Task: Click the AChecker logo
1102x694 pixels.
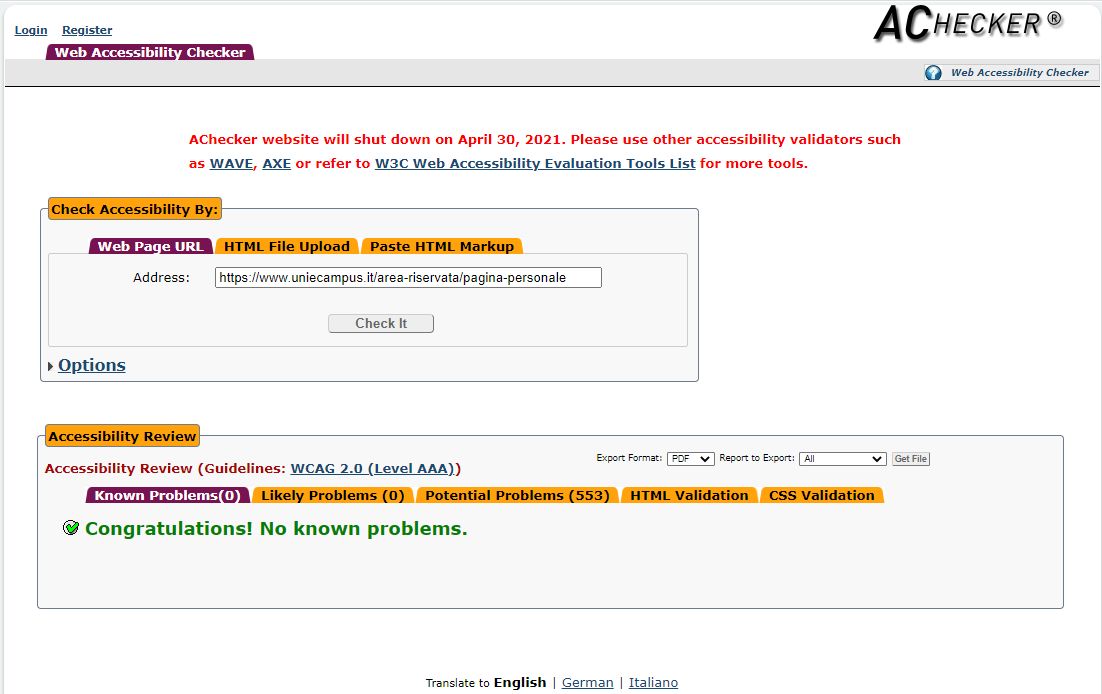Action: [967, 24]
